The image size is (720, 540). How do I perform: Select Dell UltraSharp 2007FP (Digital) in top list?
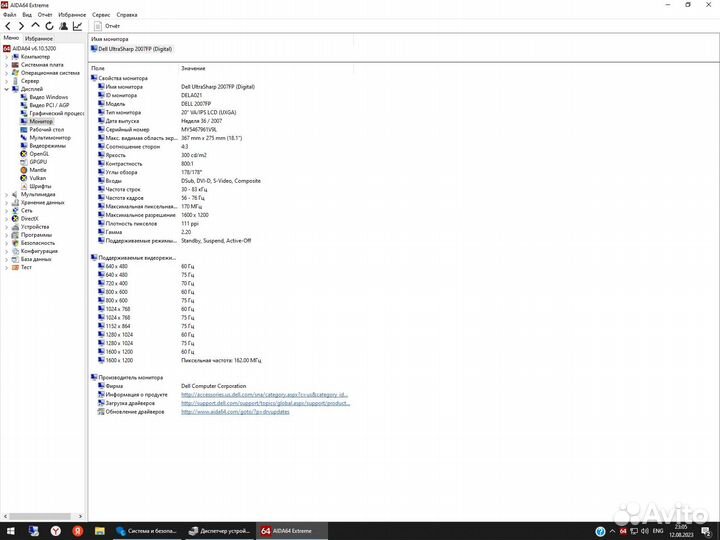131,49
